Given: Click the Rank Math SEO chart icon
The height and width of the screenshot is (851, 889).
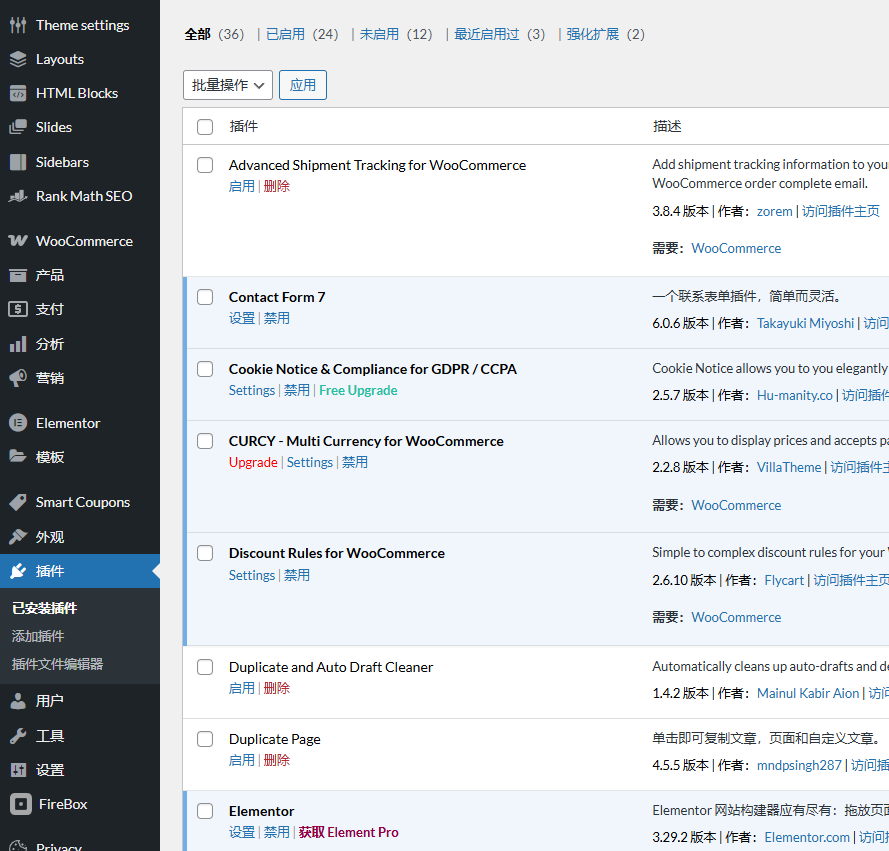Looking at the screenshot, I should pyautogui.click(x=18, y=196).
